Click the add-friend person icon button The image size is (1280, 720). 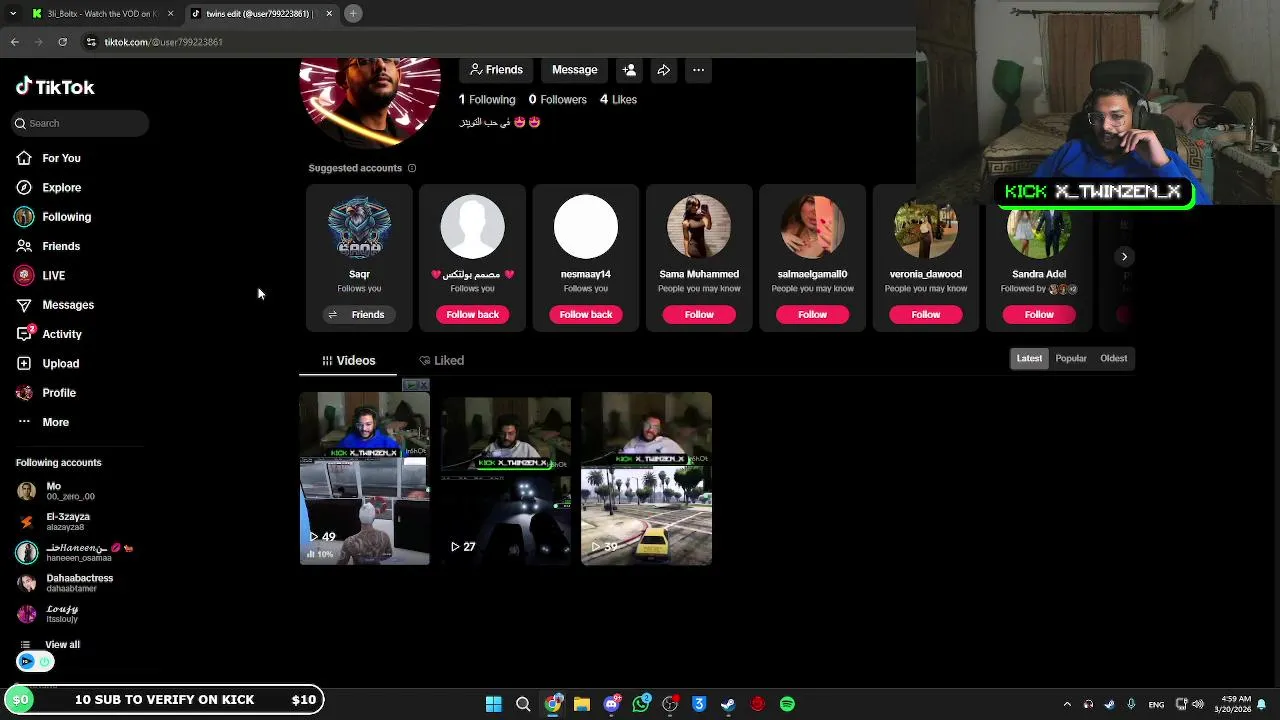pos(629,70)
